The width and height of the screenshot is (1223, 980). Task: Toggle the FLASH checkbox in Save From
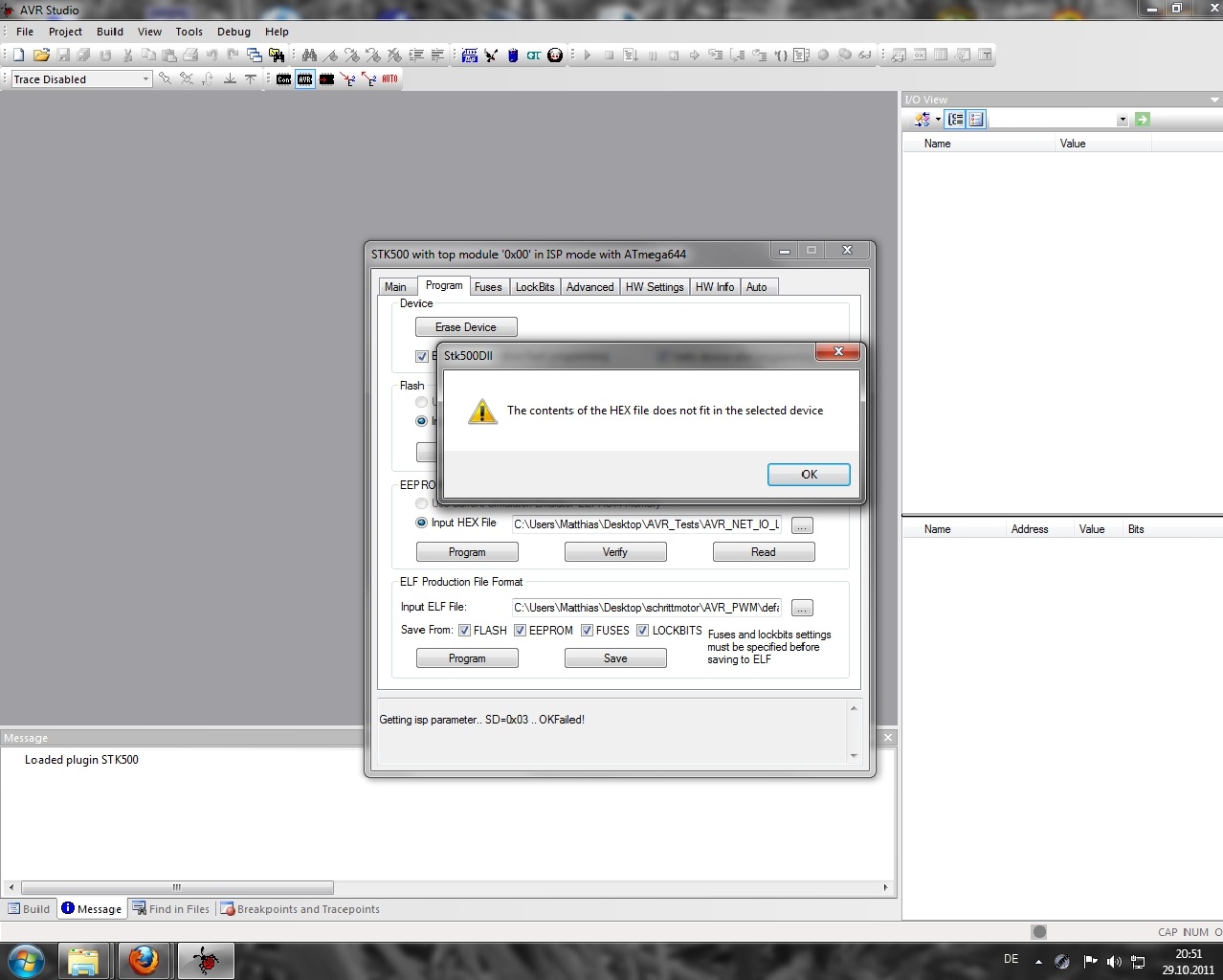(464, 631)
